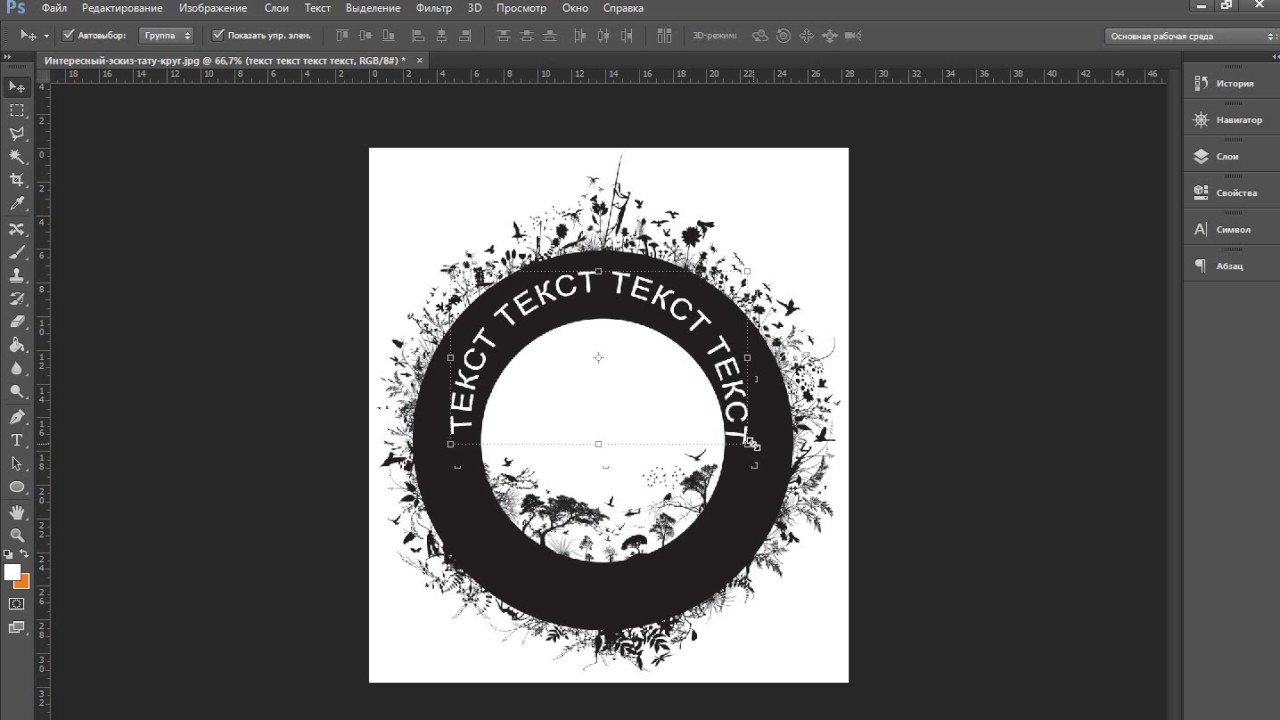Align top edges in options bar
The width and height of the screenshot is (1280, 720).
tap(343, 36)
